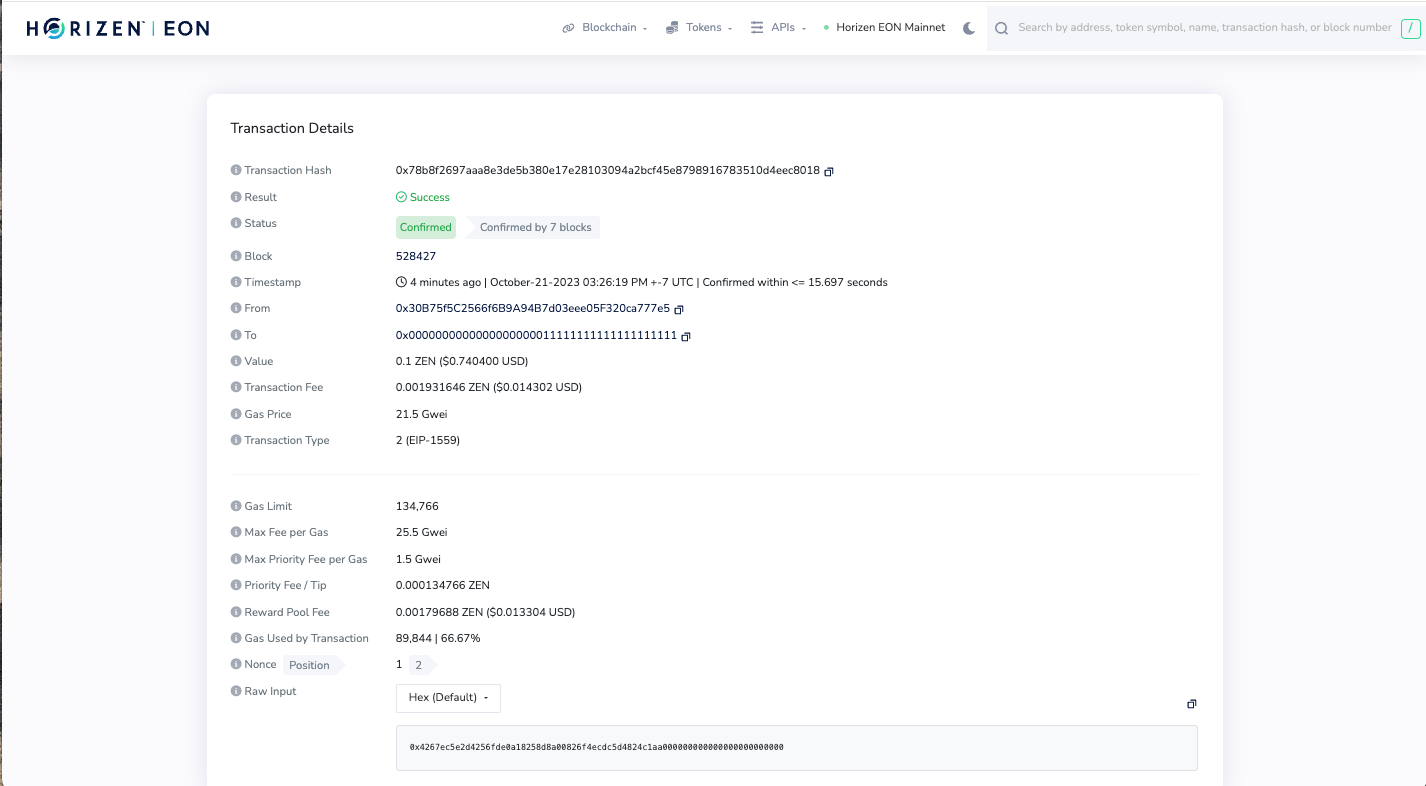Screen dimensions: 1426x786
Task: Click info icon beside Transaction Type
Action: click(236, 440)
